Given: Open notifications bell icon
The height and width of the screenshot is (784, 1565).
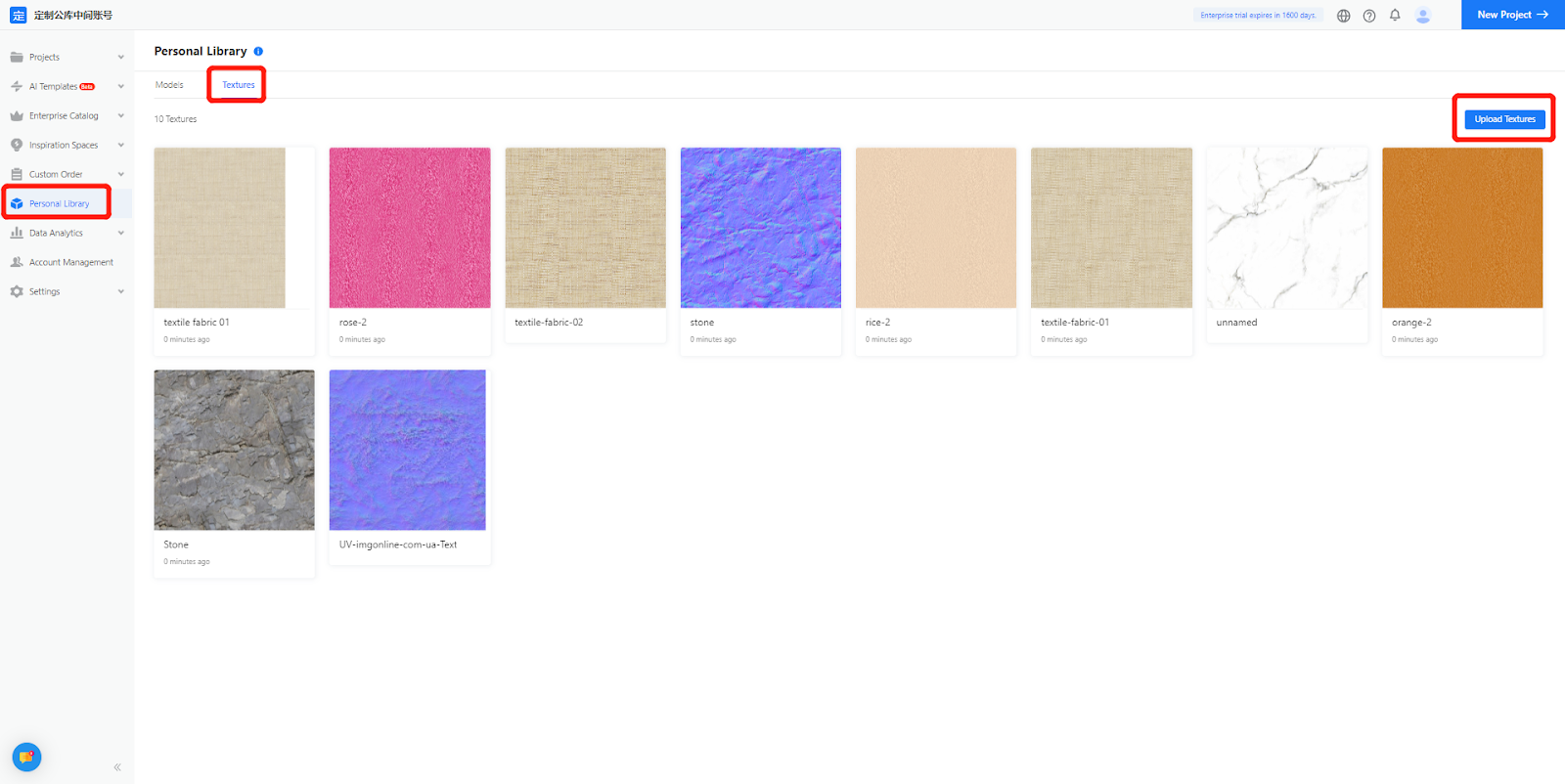Looking at the screenshot, I should (1395, 15).
